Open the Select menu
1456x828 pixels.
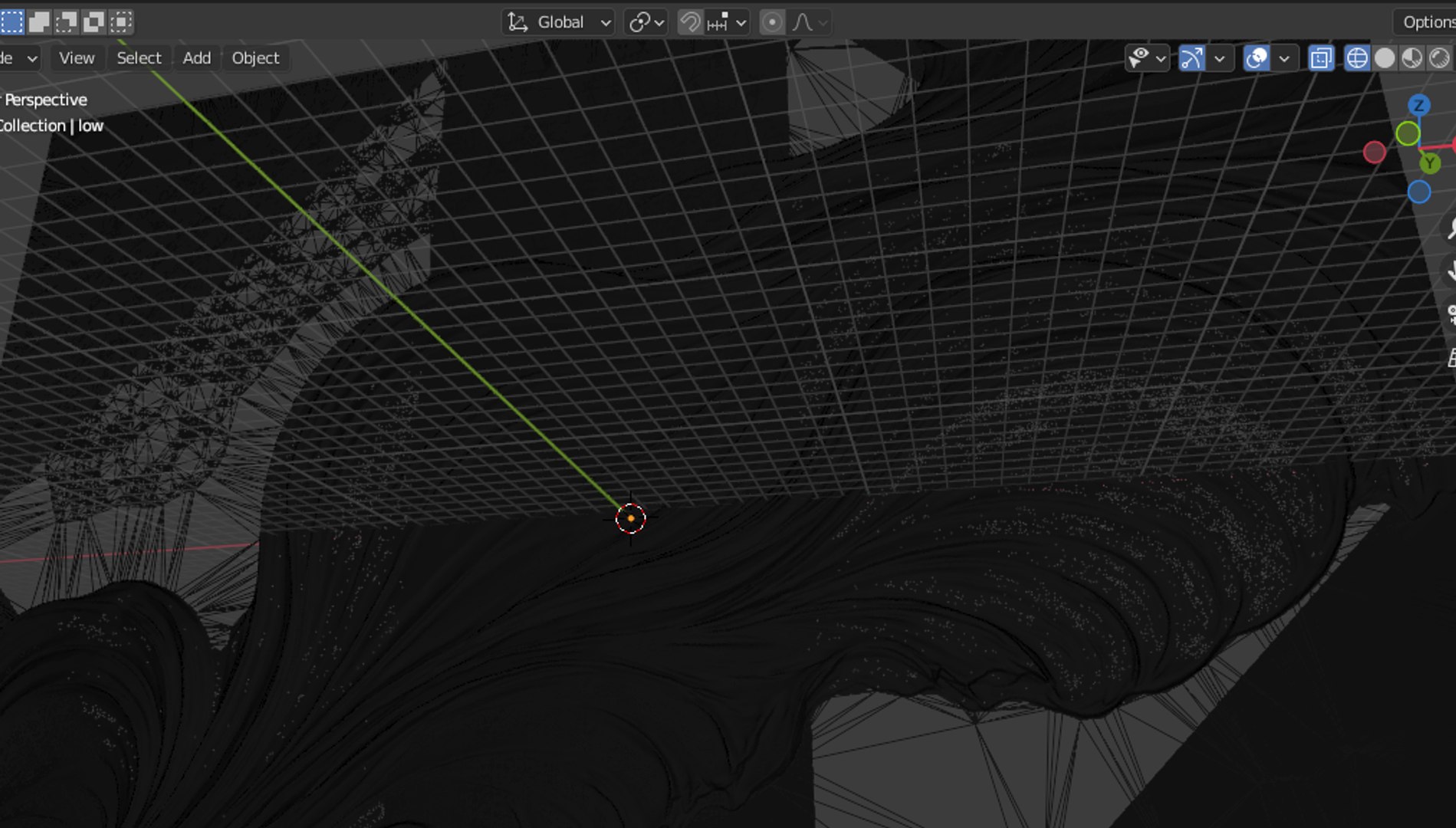pyautogui.click(x=139, y=58)
